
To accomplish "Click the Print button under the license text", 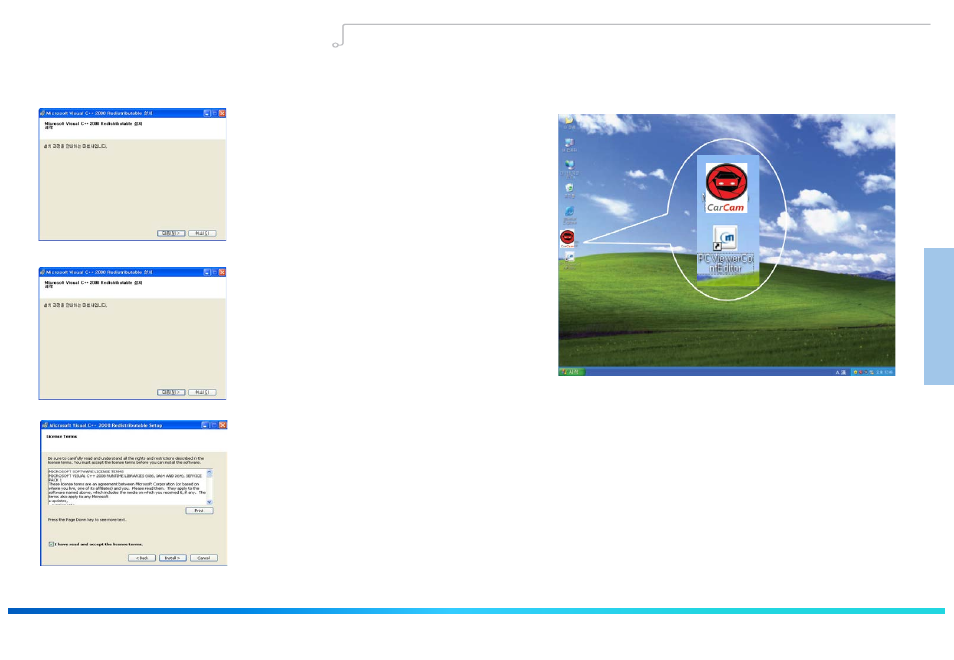I will pos(199,510).
